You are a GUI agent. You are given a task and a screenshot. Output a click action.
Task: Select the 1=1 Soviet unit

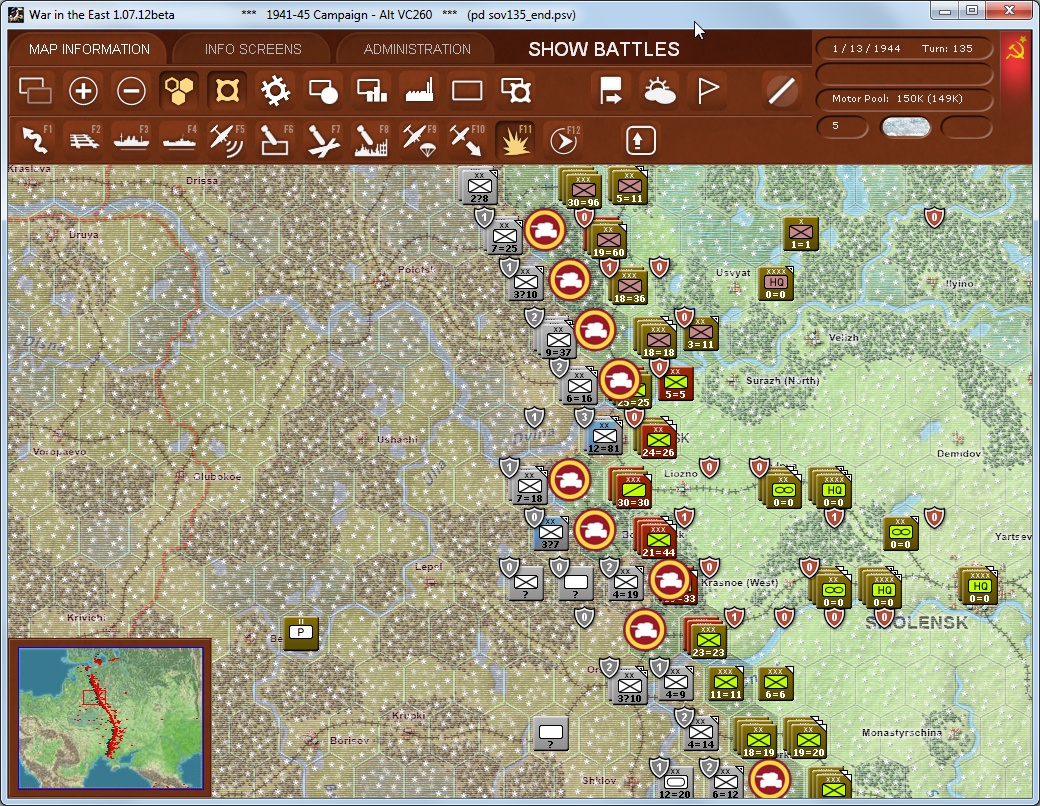point(801,234)
